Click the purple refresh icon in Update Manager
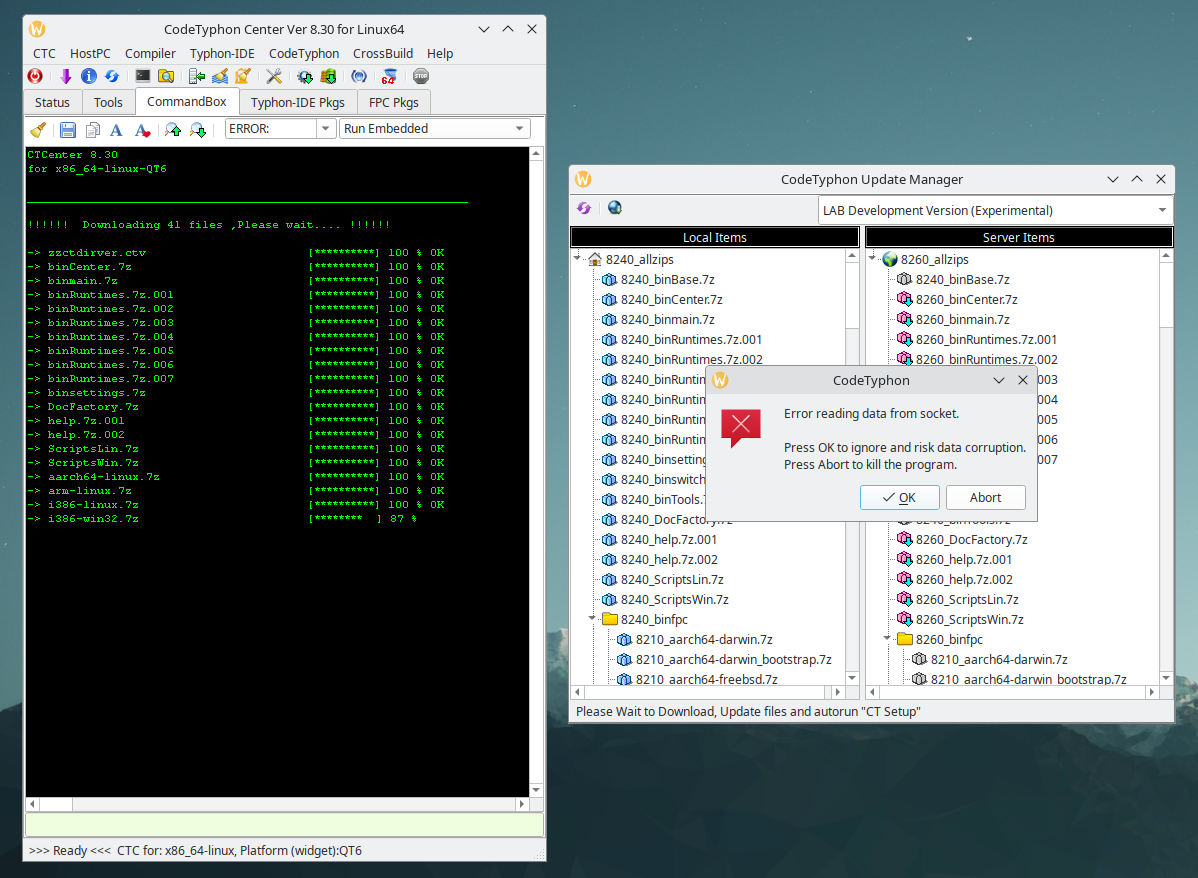The width and height of the screenshot is (1198, 878). (584, 208)
